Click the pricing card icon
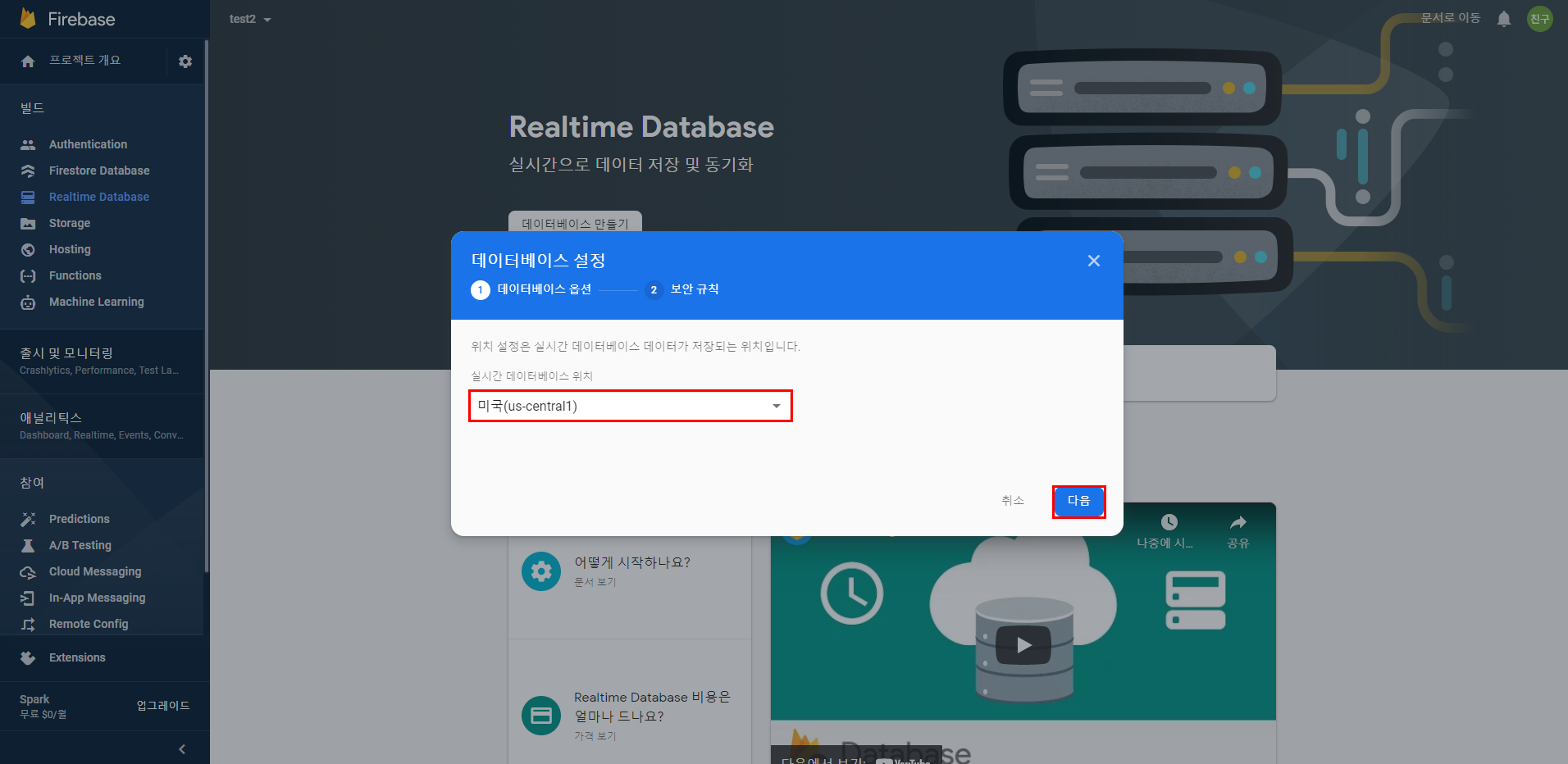 (541, 716)
